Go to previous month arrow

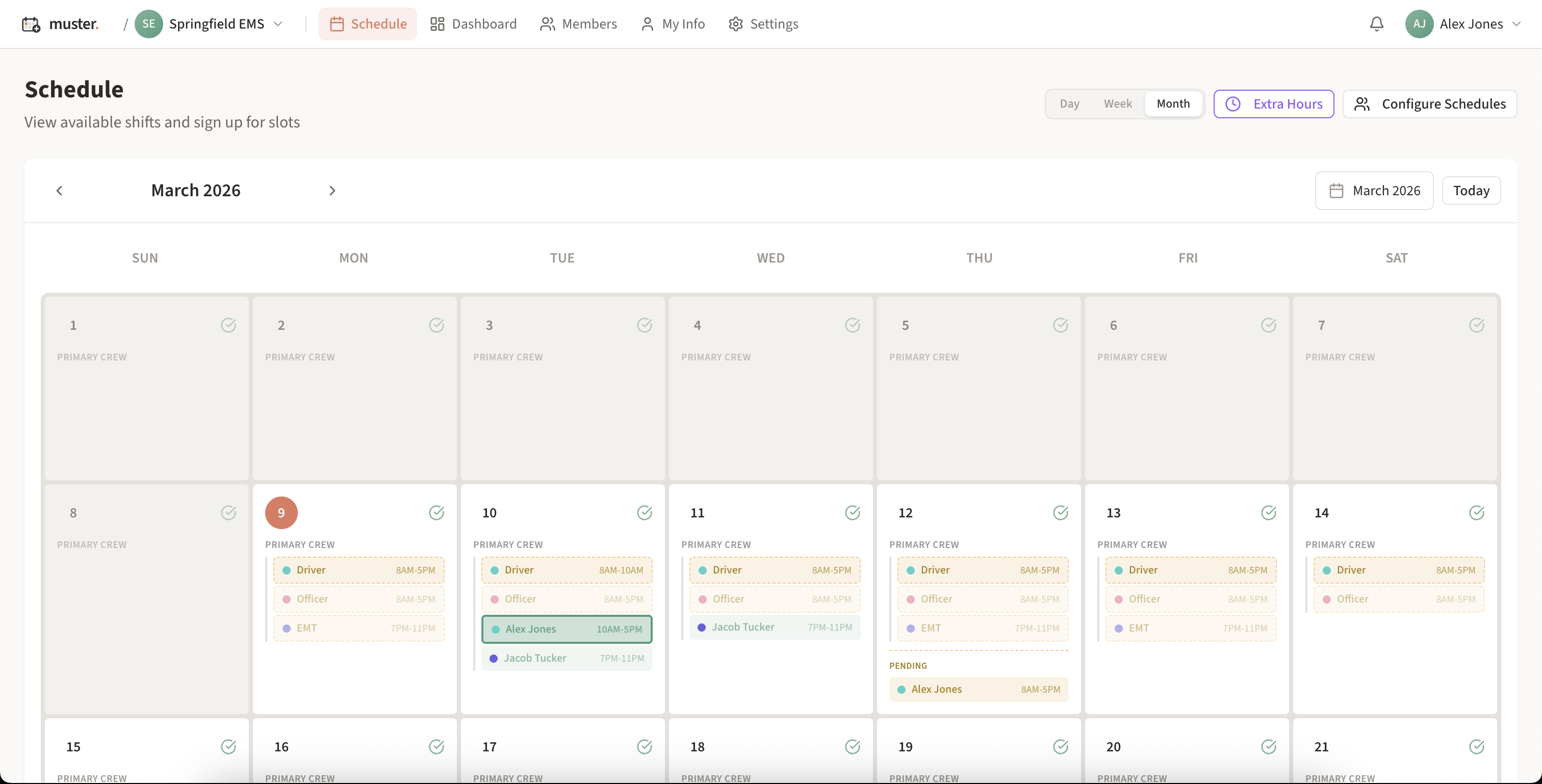click(59, 190)
